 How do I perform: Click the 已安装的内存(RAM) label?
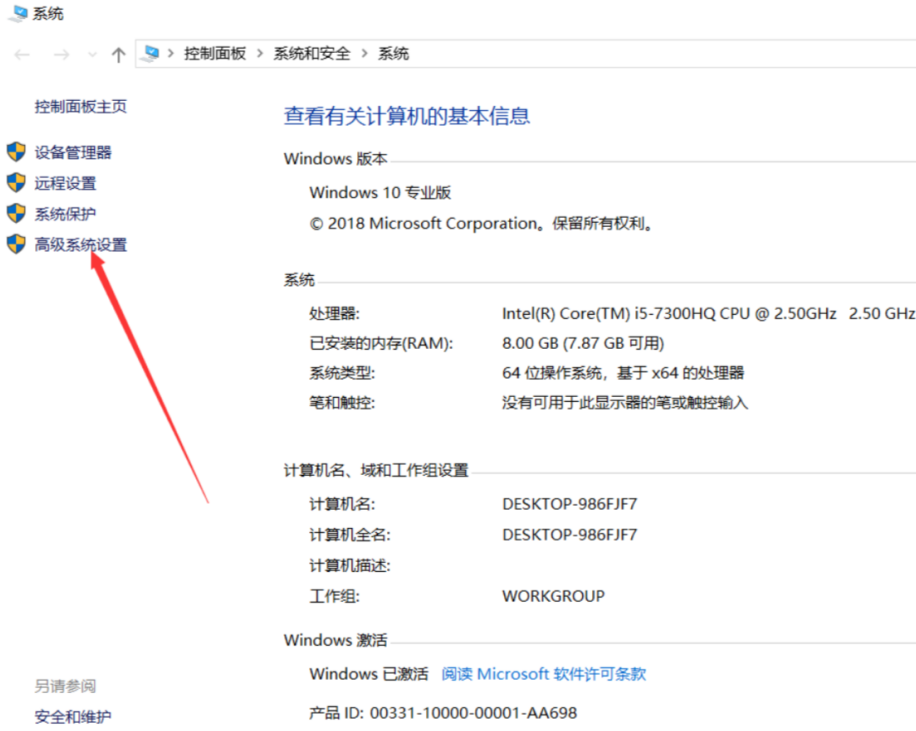(381, 343)
